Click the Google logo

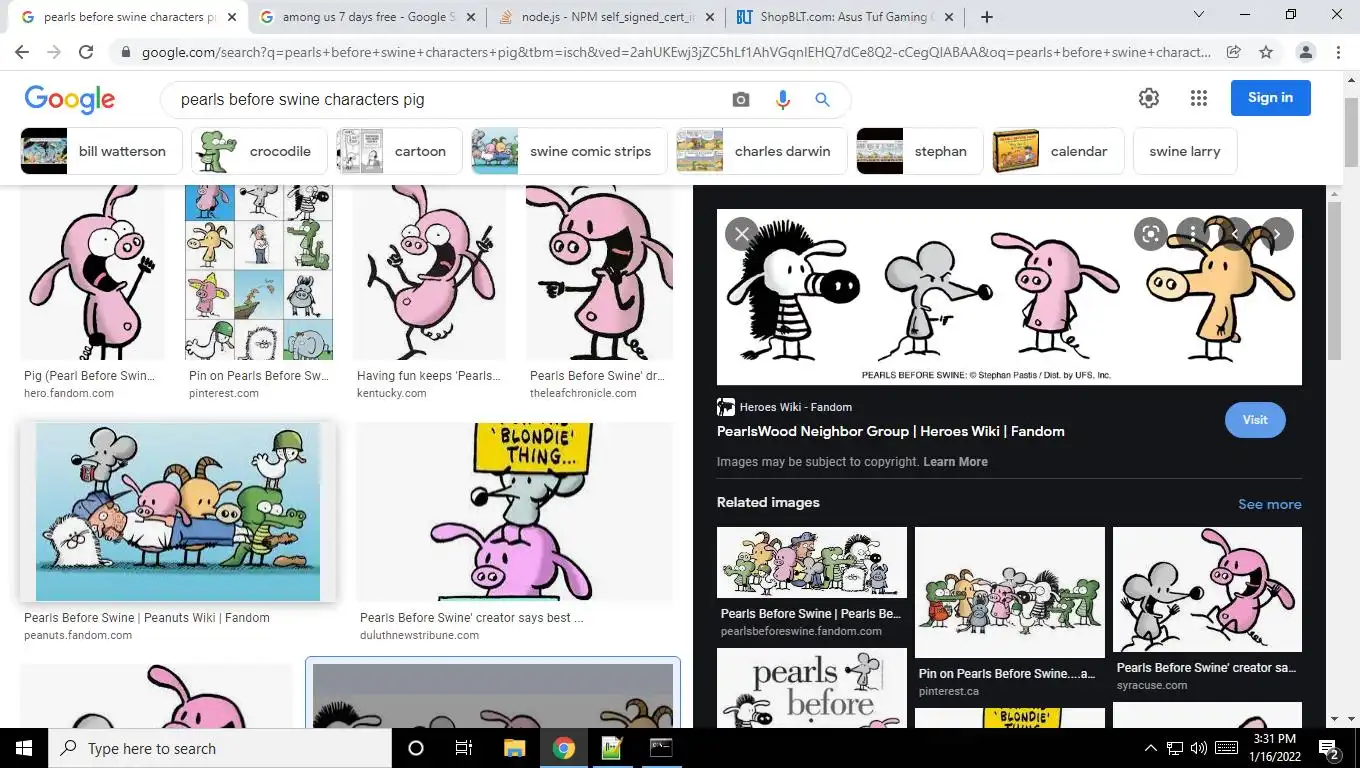click(x=70, y=99)
